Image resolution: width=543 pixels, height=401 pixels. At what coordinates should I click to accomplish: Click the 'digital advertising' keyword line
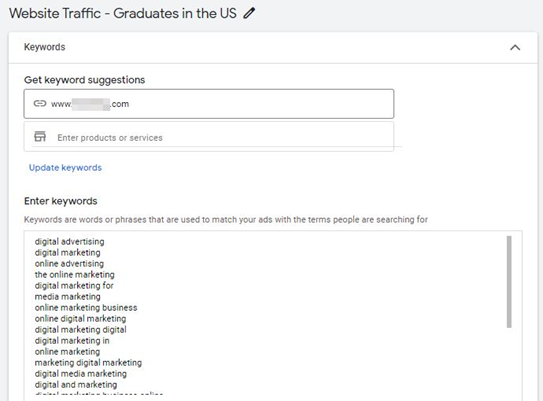pos(69,242)
